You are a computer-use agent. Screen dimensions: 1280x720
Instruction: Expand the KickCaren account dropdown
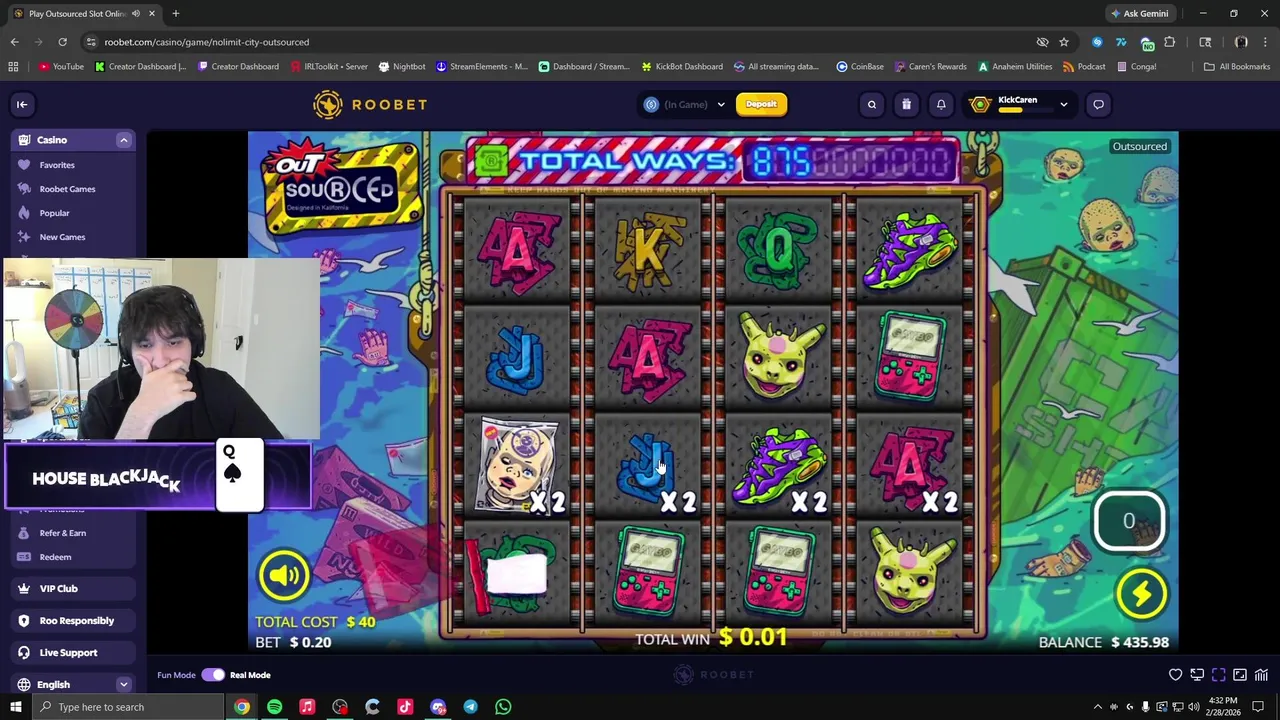pyautogui.click(x=1063, y=104)
